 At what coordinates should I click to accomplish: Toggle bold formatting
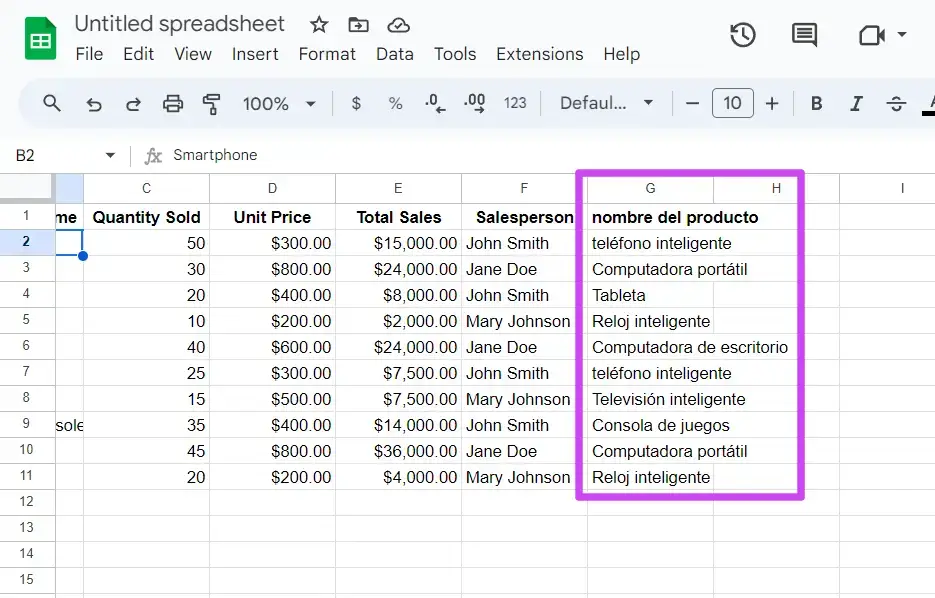coord(816,104)
